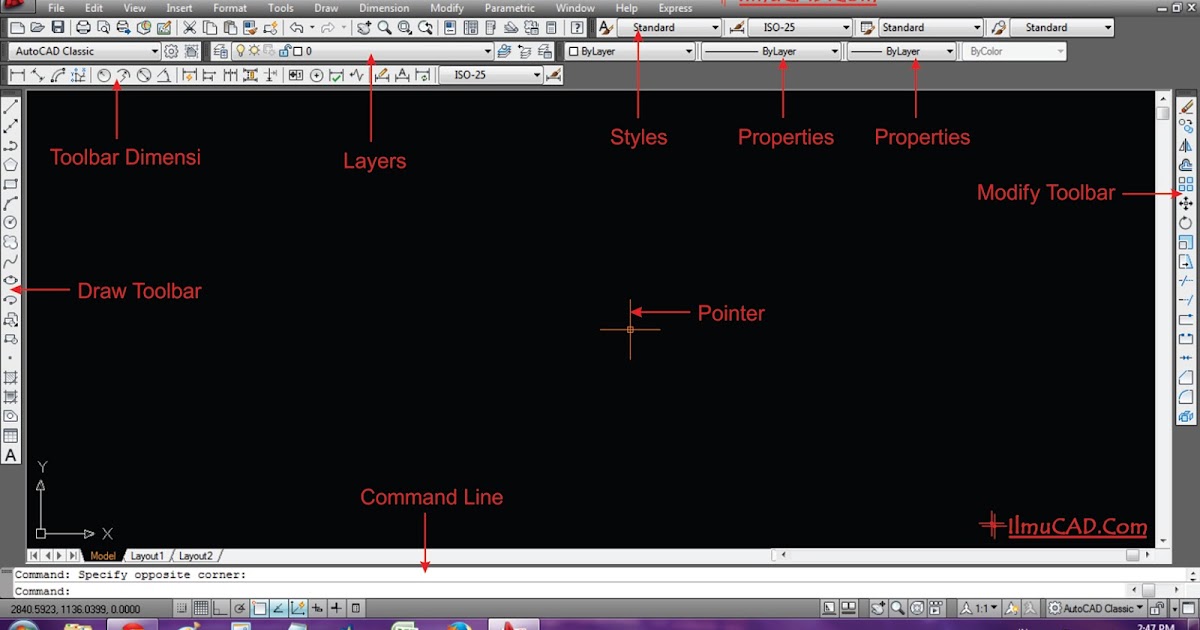Viewport: 1200px width, 630px height.
Task: Open the Hatch tool from Draw toolbar
Action: (11, 377)
